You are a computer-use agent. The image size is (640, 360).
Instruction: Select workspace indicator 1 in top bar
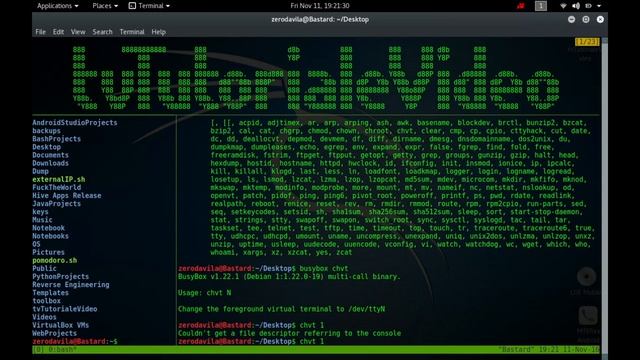[x=541, y=6]
